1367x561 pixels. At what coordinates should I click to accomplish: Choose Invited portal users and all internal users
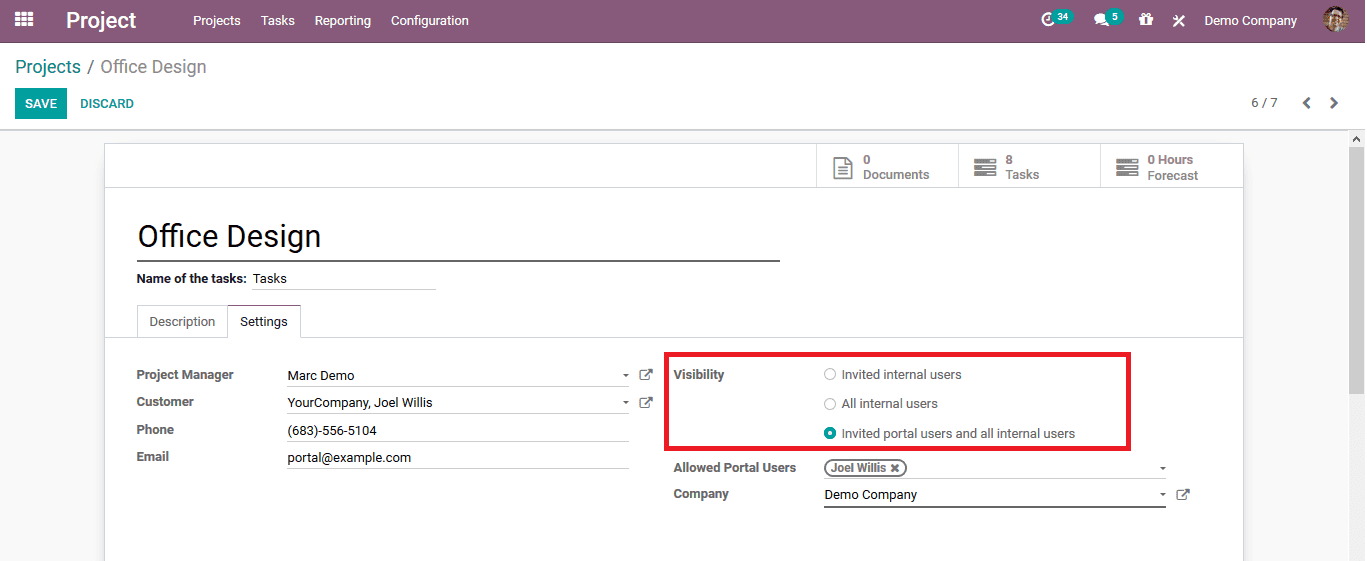[830, 434]
